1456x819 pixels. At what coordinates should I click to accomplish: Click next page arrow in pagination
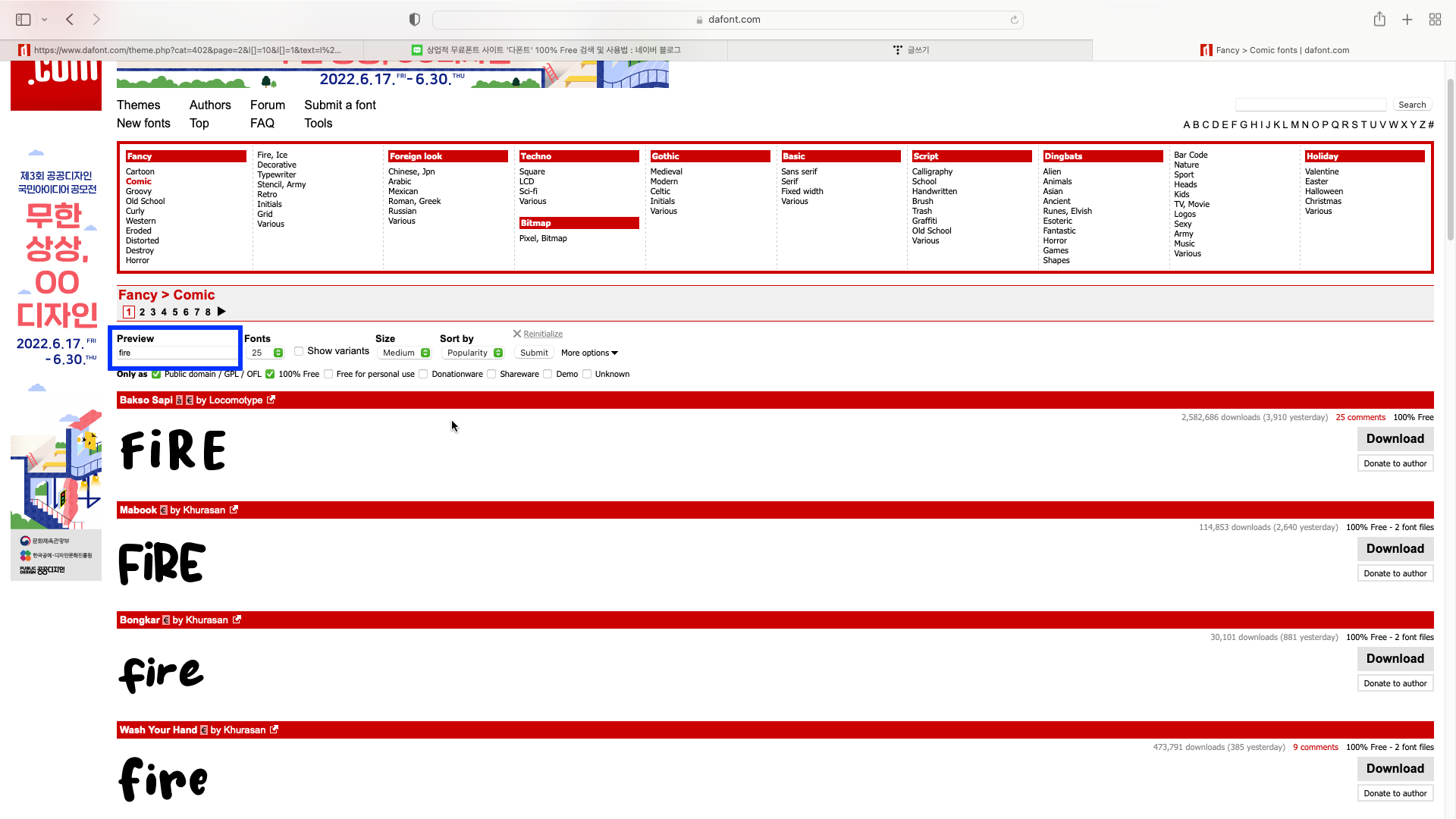point(221,312)
